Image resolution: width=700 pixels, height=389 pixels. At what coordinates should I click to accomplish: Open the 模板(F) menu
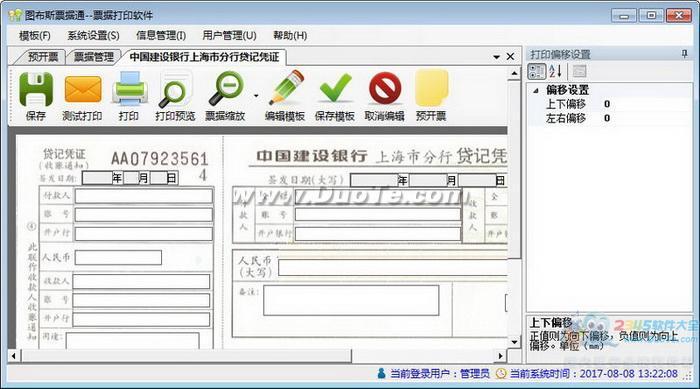[x=35, y=35]
